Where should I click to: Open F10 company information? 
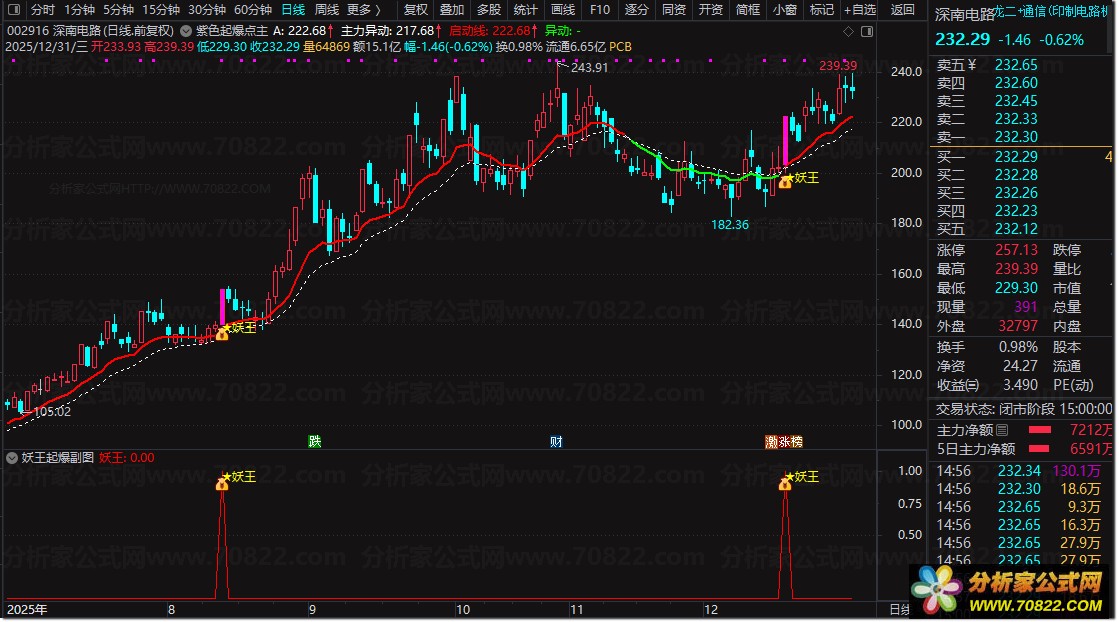coord(600,10)
